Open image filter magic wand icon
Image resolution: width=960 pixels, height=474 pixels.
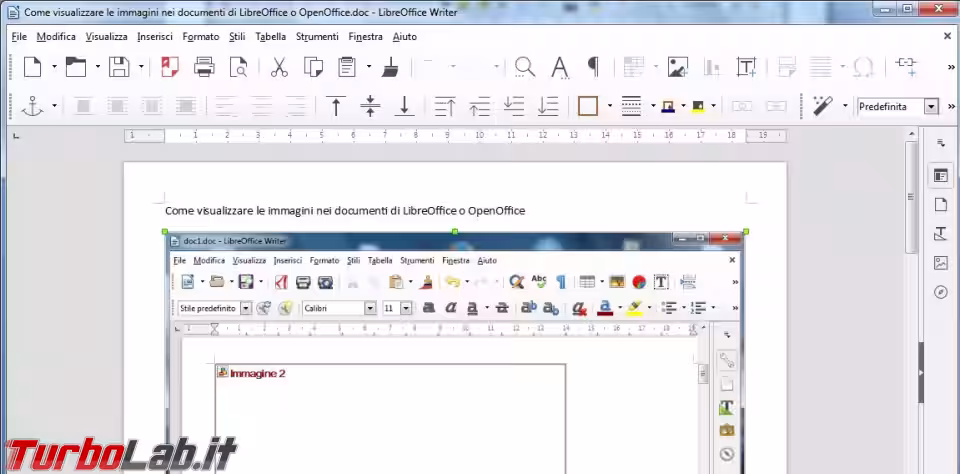coord(822,106)
